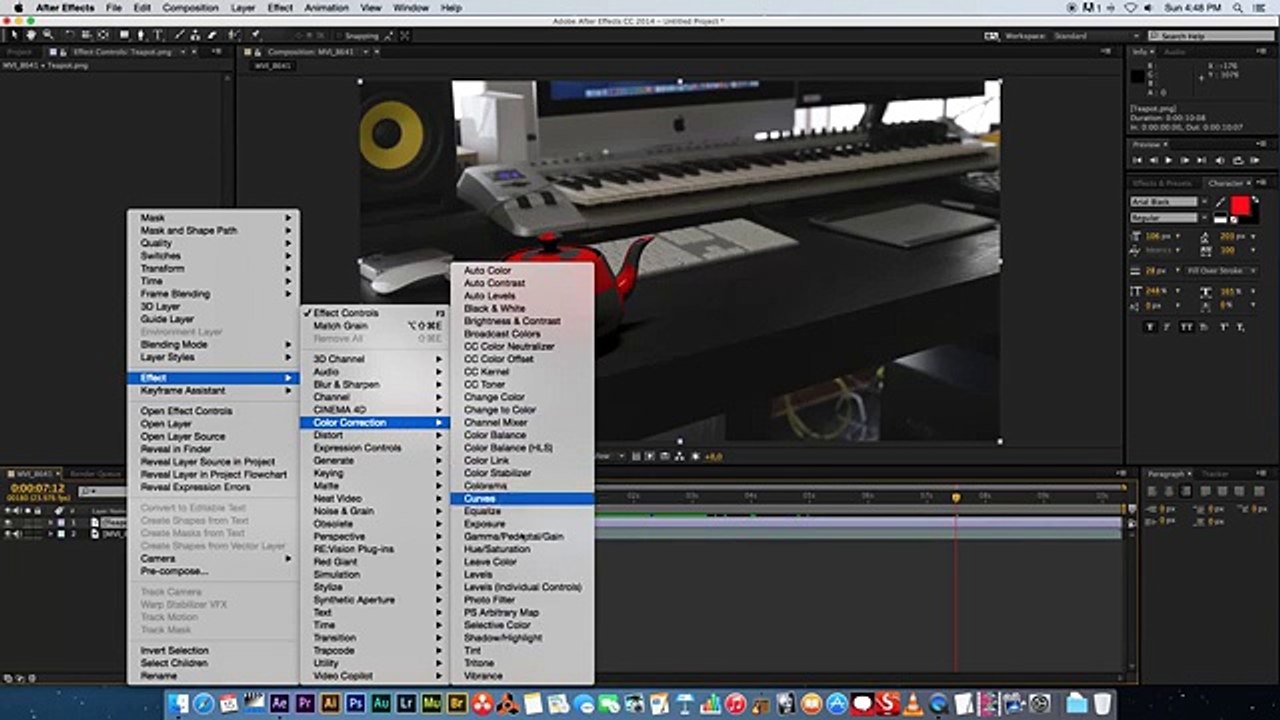Click the Search Help field

pos(1210,36)
